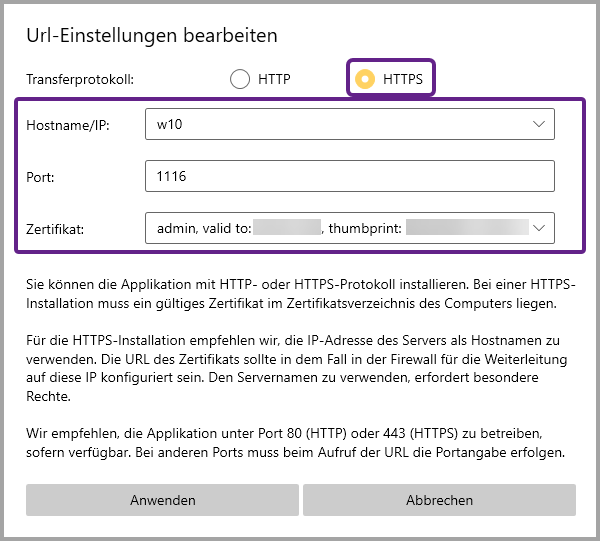Focus the Hostname/IP field showing w10
This screenshot has width=600, height=541.
point(330,125)
